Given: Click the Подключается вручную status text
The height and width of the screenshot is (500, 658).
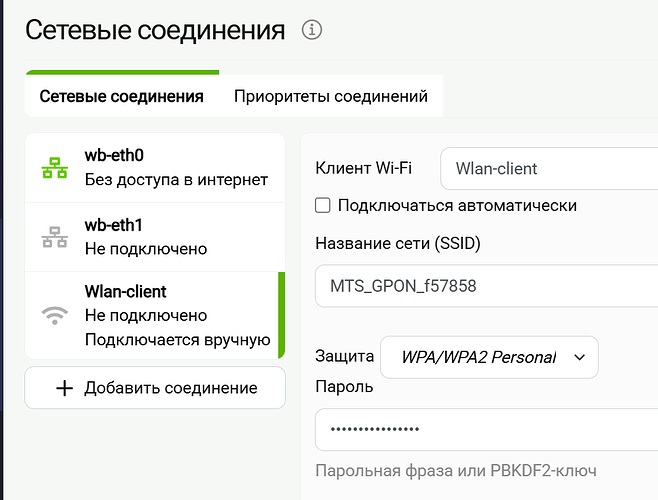Looking at the screenshot, I should coord(178,340).
